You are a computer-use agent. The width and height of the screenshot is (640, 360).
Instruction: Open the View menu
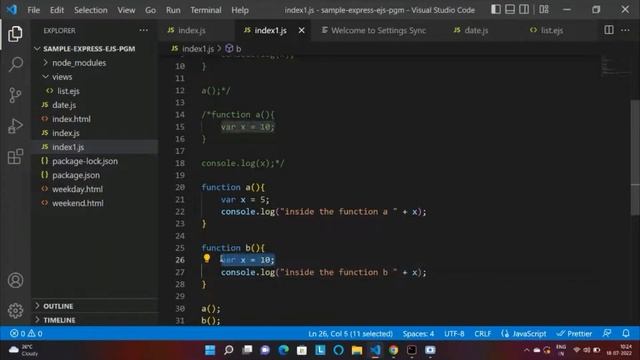pos(126,10)
